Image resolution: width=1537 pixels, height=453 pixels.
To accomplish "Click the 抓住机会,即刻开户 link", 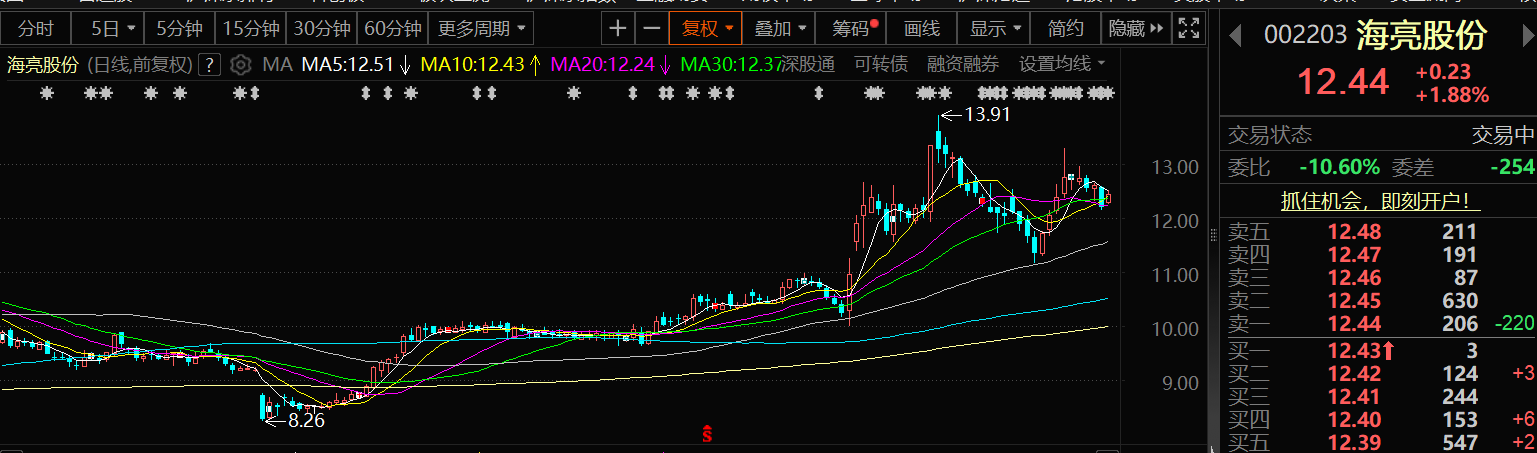I will [x=1381, y=201].
